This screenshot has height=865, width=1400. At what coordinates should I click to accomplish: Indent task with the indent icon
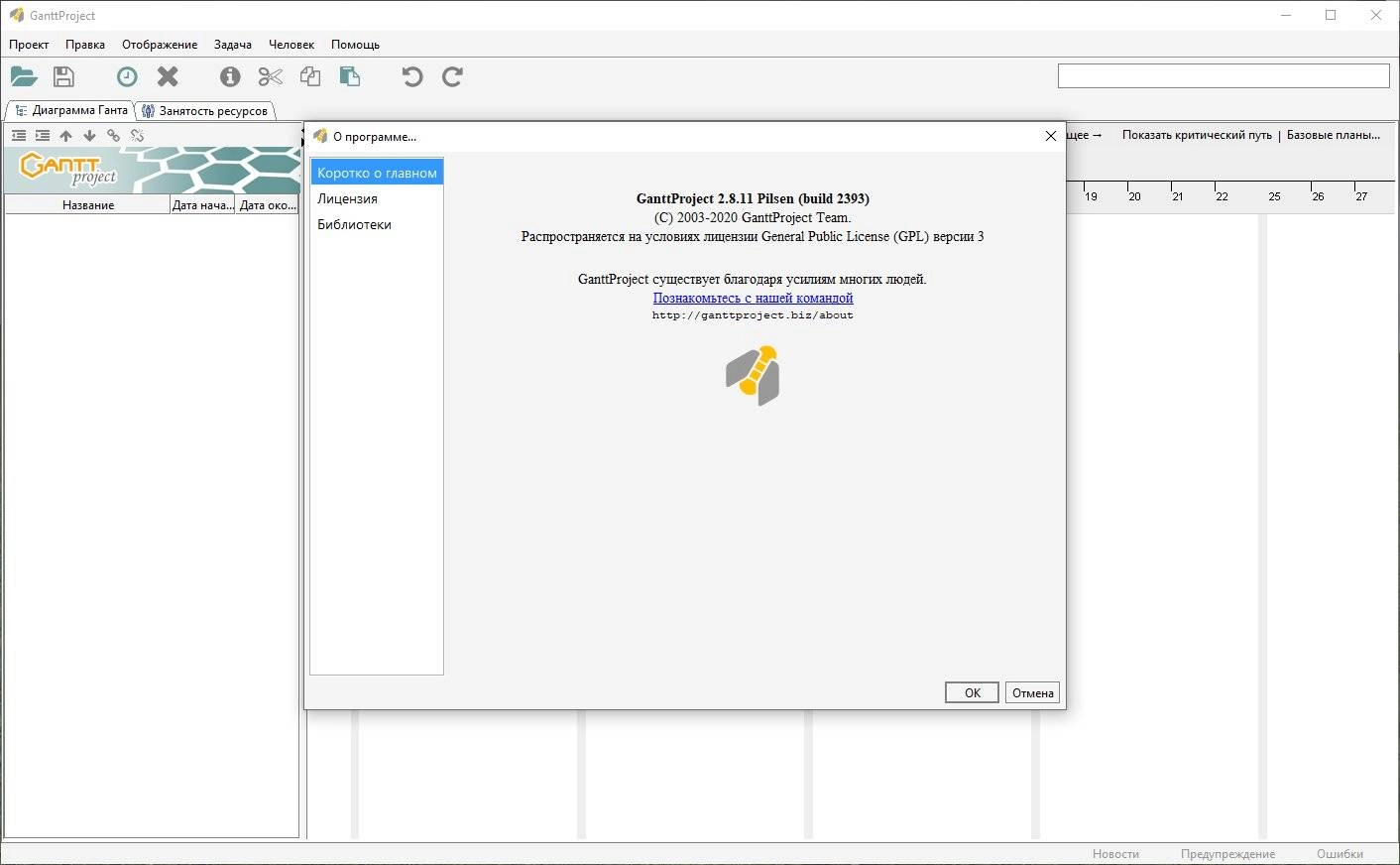tap(42, 135)
